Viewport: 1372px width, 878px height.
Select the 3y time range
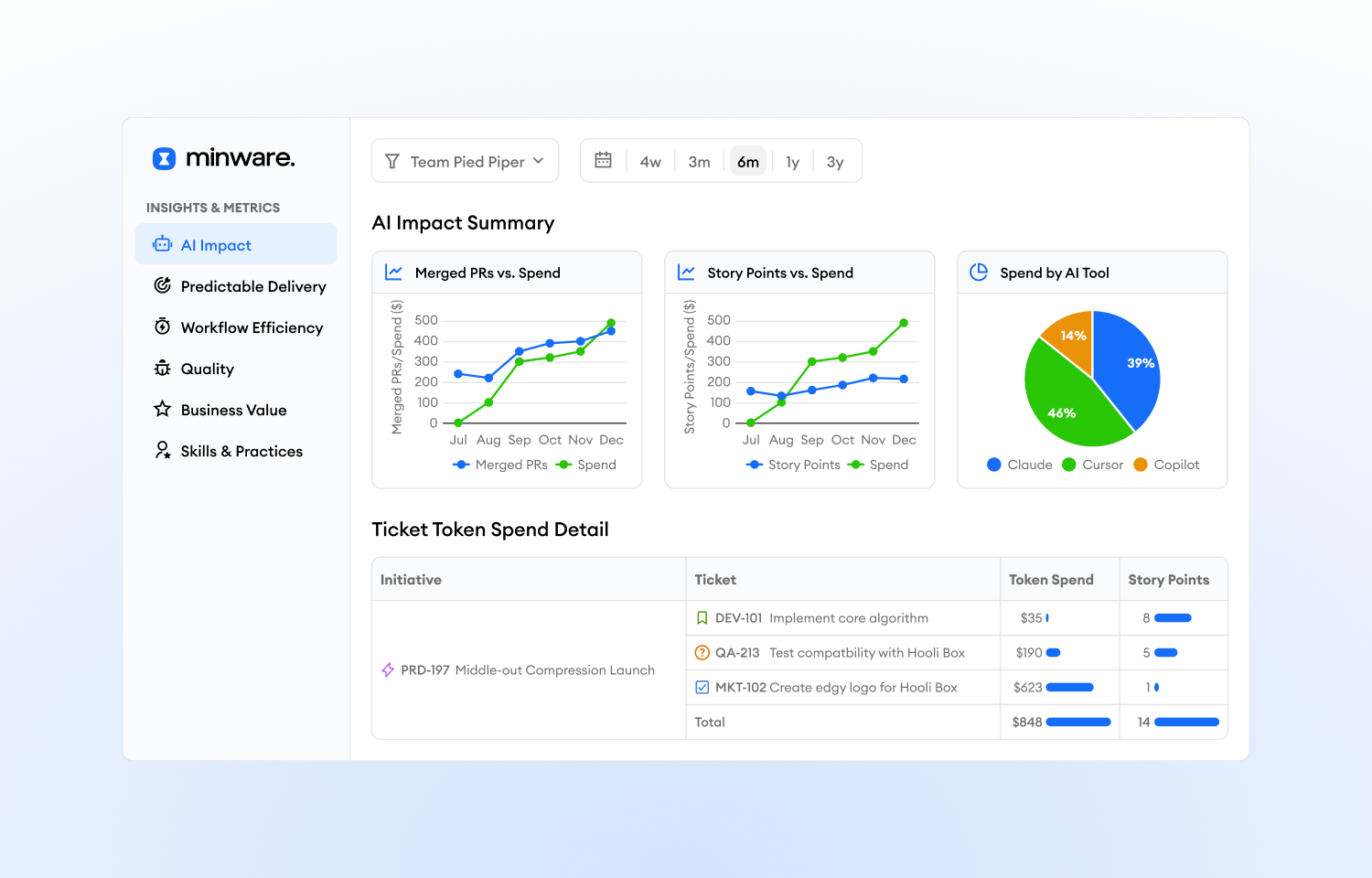(835, 161)
